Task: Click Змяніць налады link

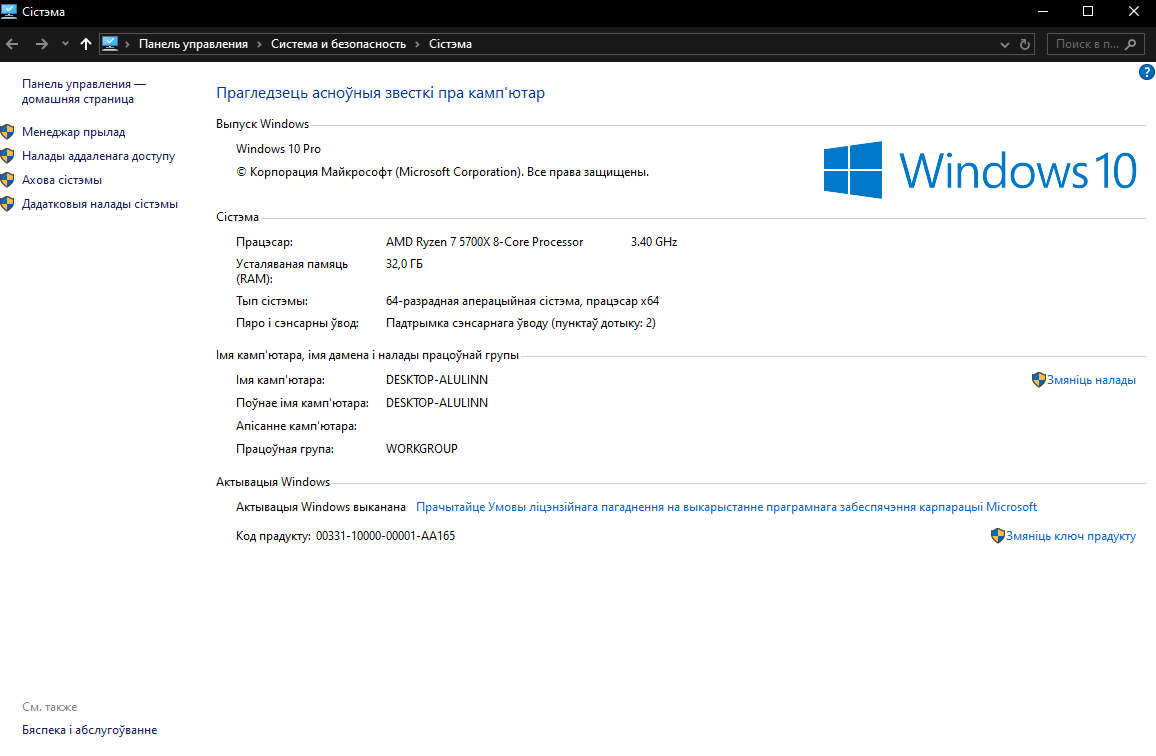Action: [1091, 381]
